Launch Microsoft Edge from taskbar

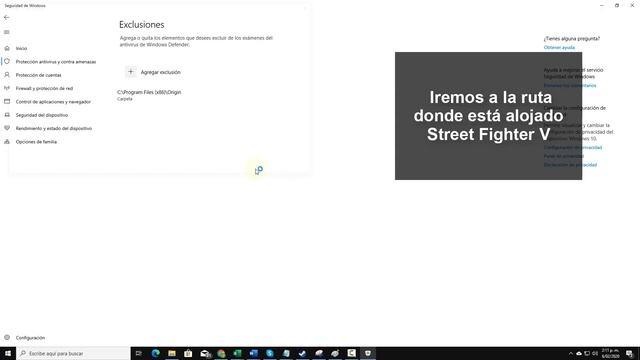(156, 353)
